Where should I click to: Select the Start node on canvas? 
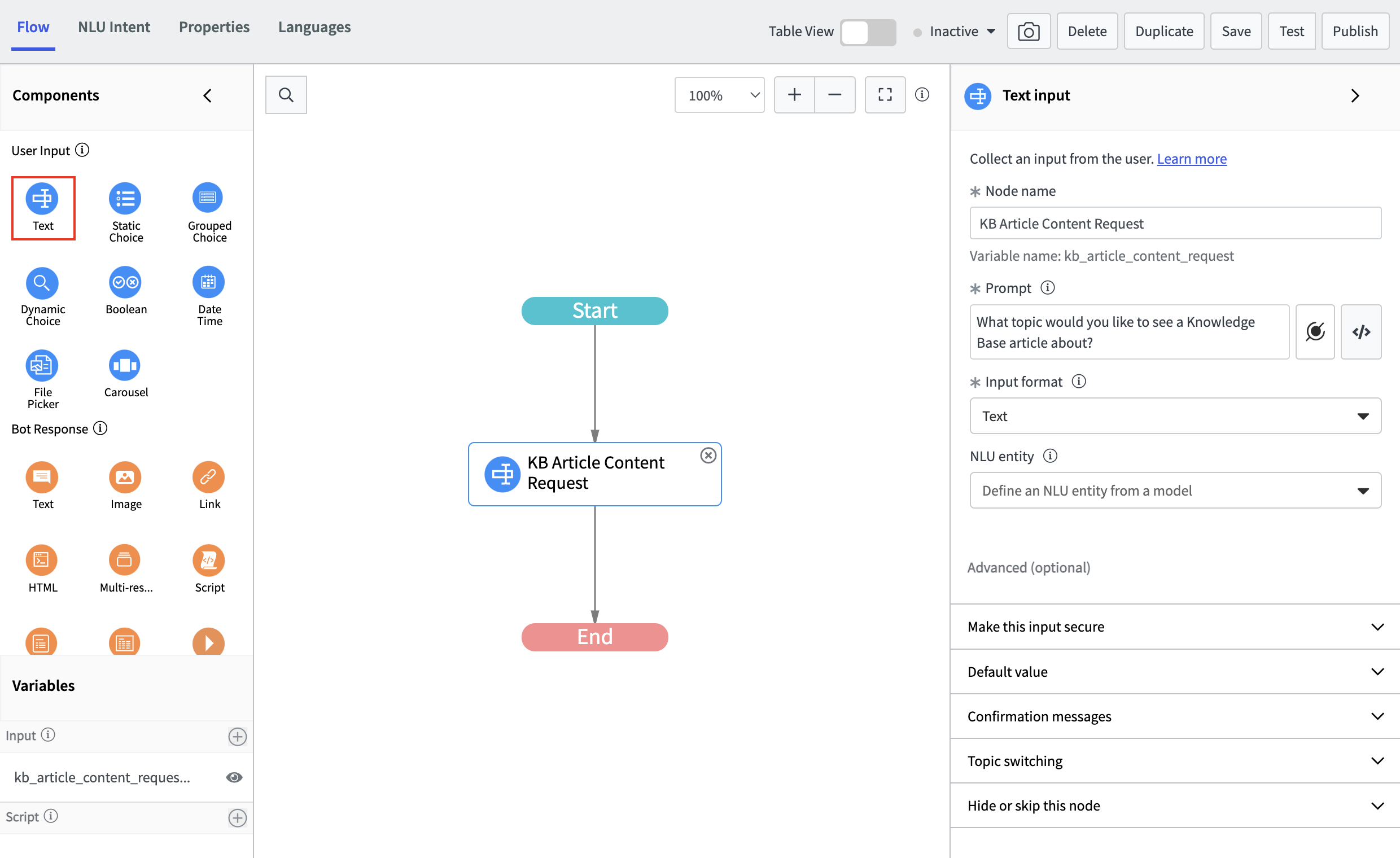pos(594,311)
